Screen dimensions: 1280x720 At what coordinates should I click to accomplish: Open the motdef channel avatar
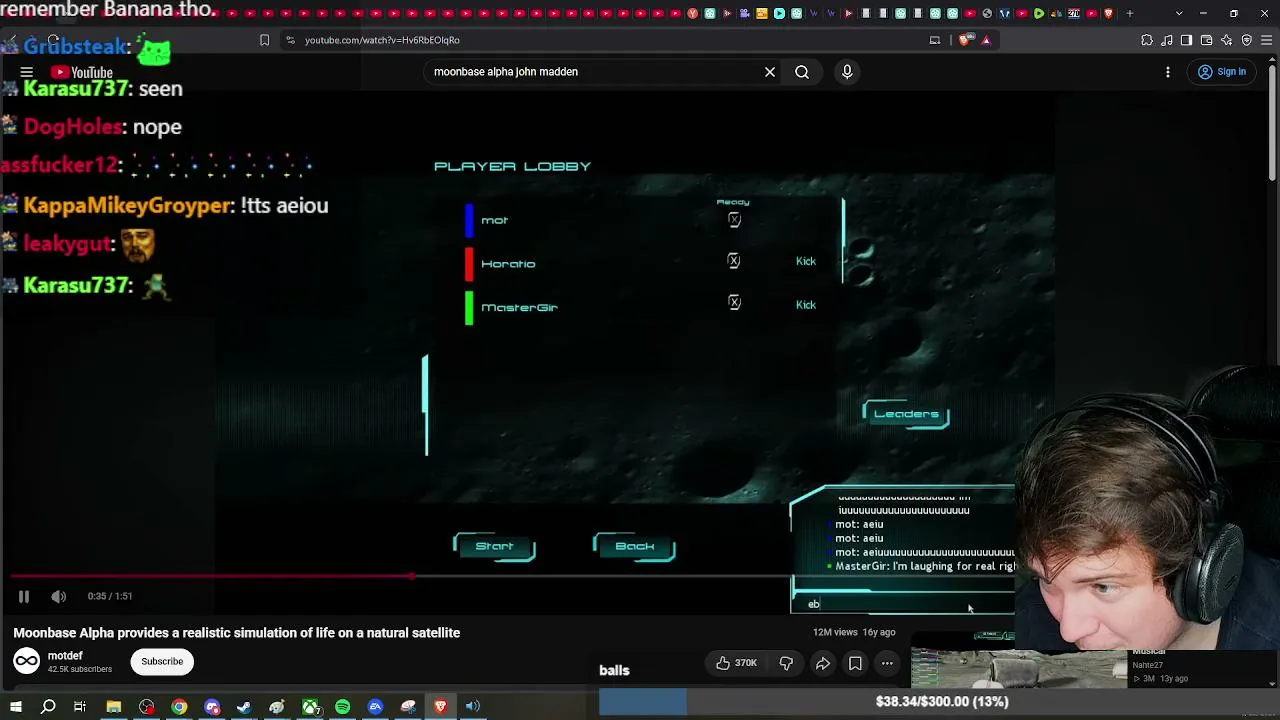(x=27, y=661)
